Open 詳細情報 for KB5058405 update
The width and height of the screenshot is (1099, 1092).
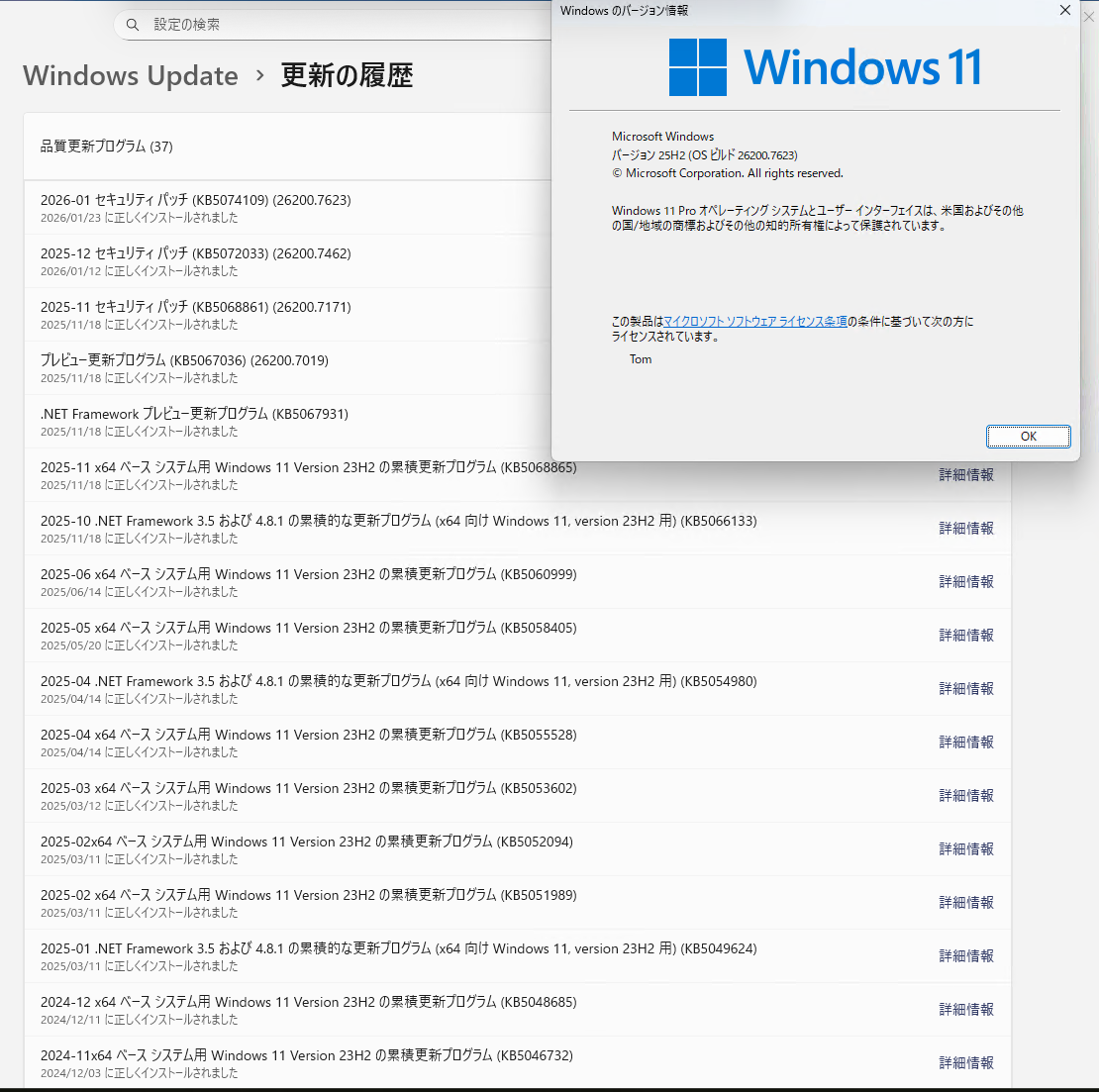[965, 635]
